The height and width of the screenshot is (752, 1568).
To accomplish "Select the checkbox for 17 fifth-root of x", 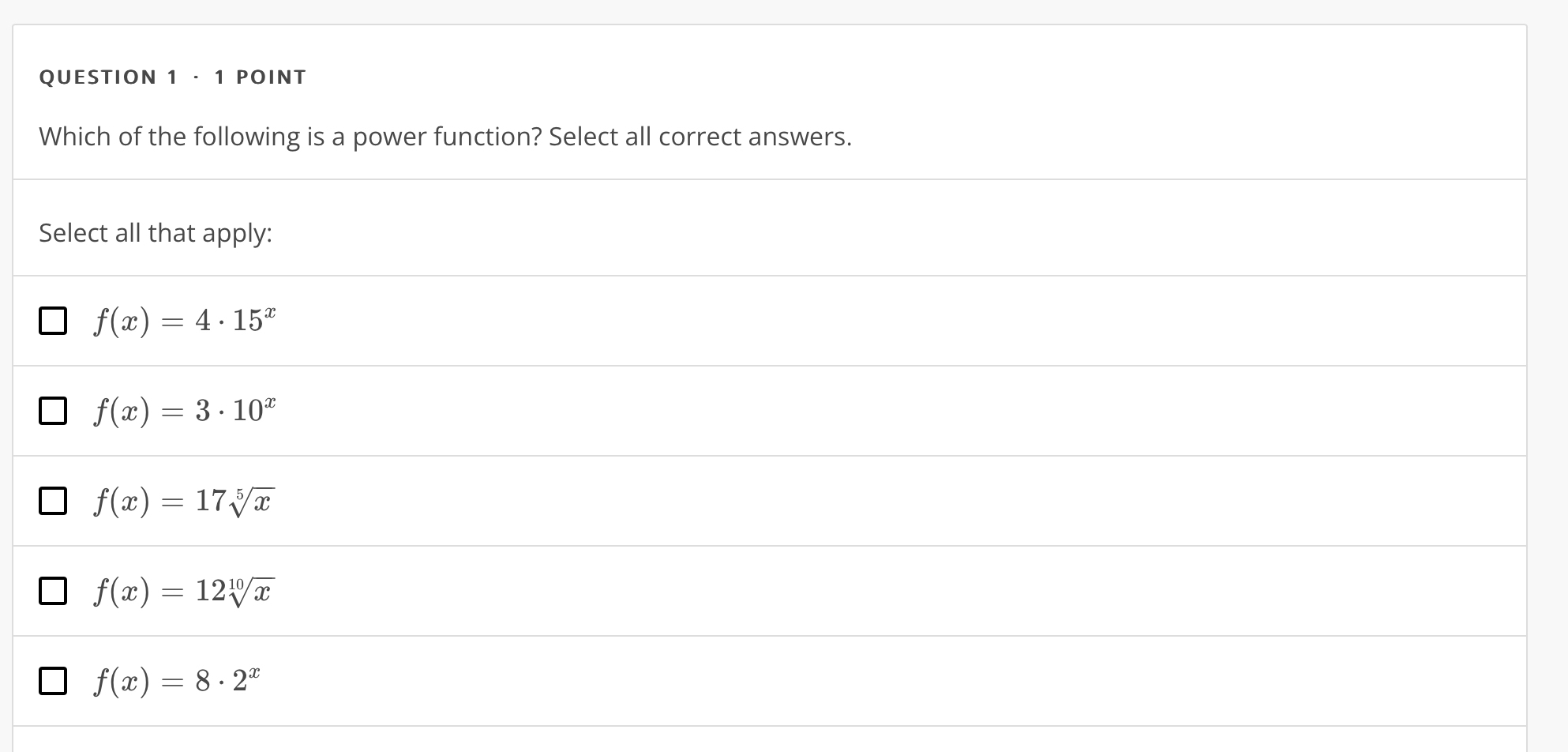I will click(53, 501).
